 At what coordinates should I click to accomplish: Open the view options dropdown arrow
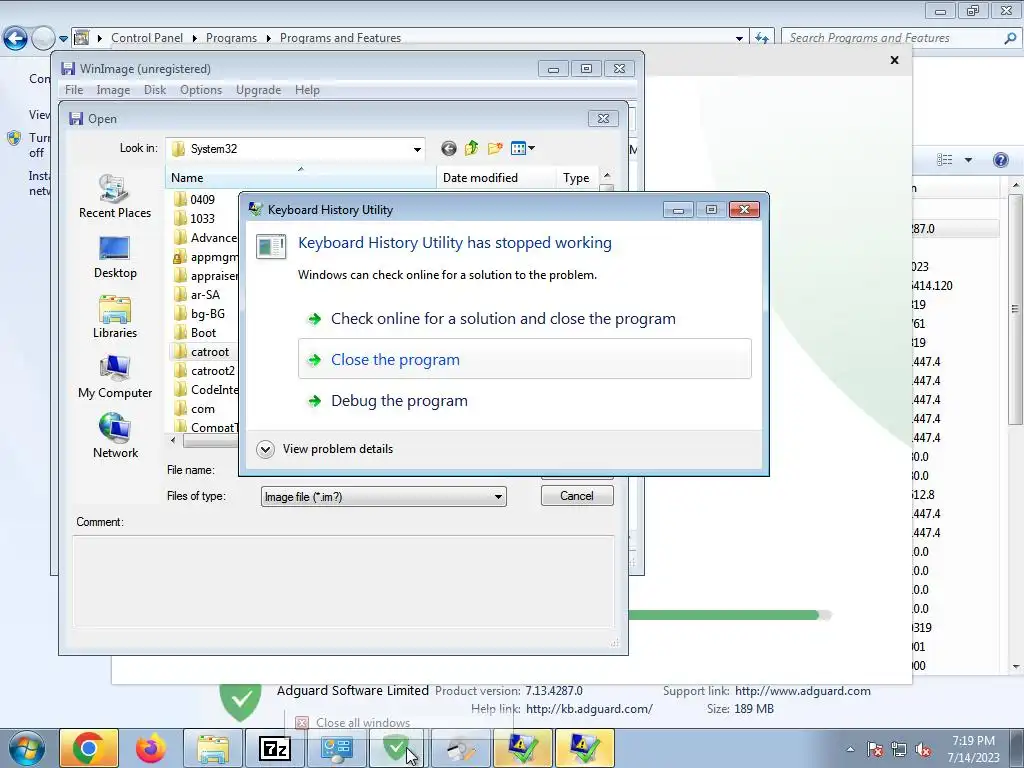point(968,160)
